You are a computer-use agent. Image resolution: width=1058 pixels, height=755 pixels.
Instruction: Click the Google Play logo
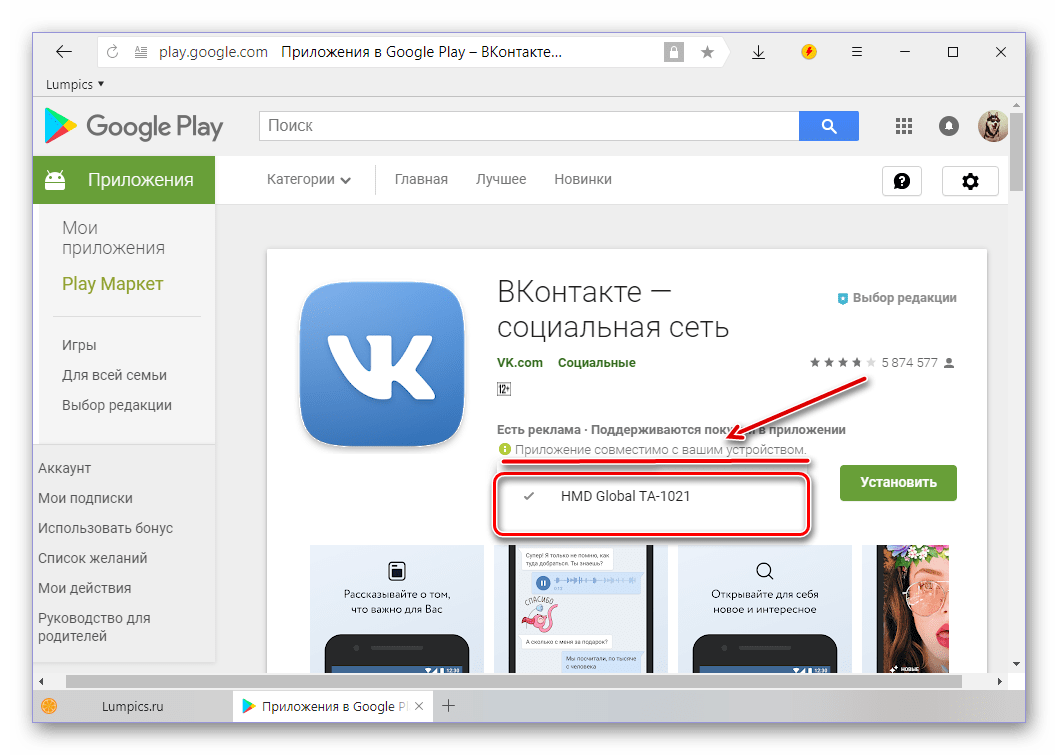pyautogui.click(x=134, y=126)
